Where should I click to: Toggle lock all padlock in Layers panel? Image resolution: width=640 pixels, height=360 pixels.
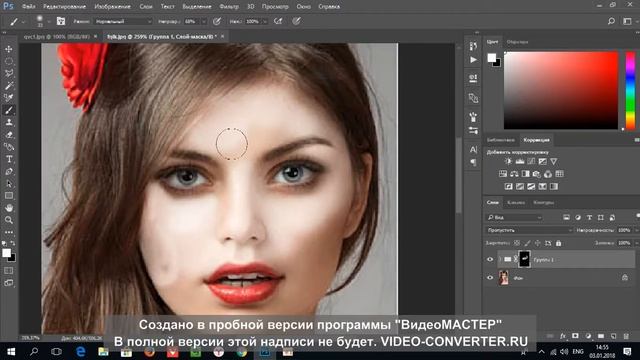558,243
